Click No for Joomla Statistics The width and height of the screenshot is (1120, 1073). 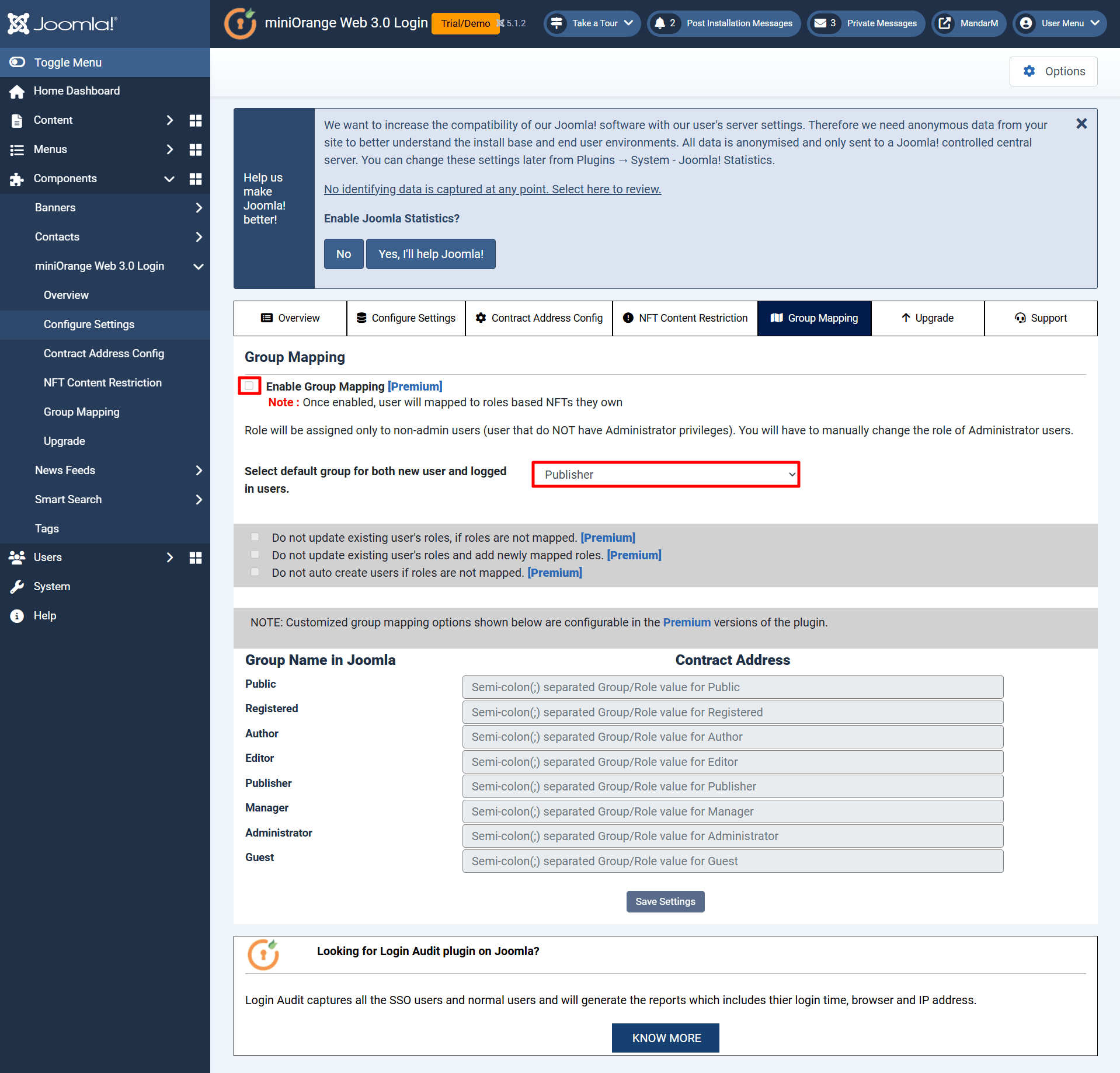(343, 254)
